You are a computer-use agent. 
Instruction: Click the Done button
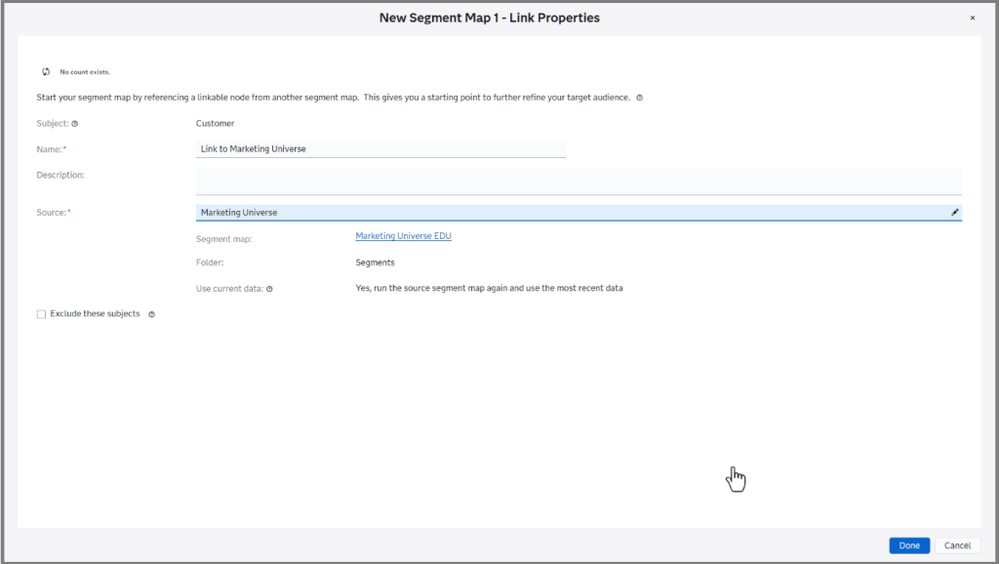(909, 546)
